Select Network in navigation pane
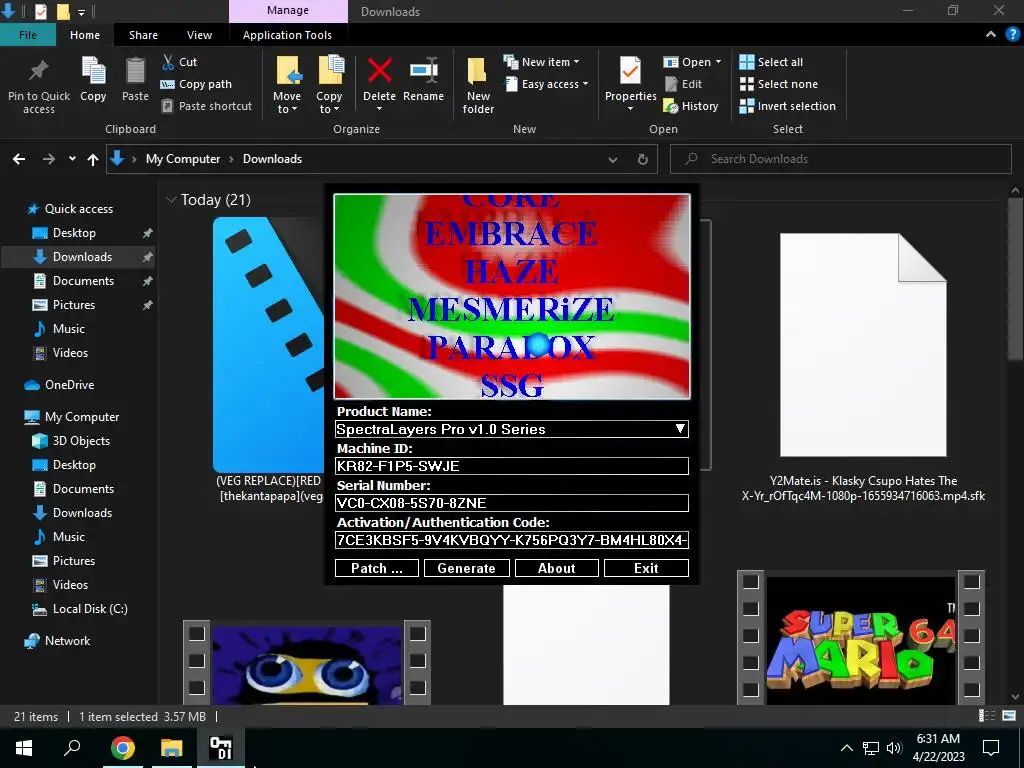This screenshot has height=768, width=1024. [x=57, y=641]
